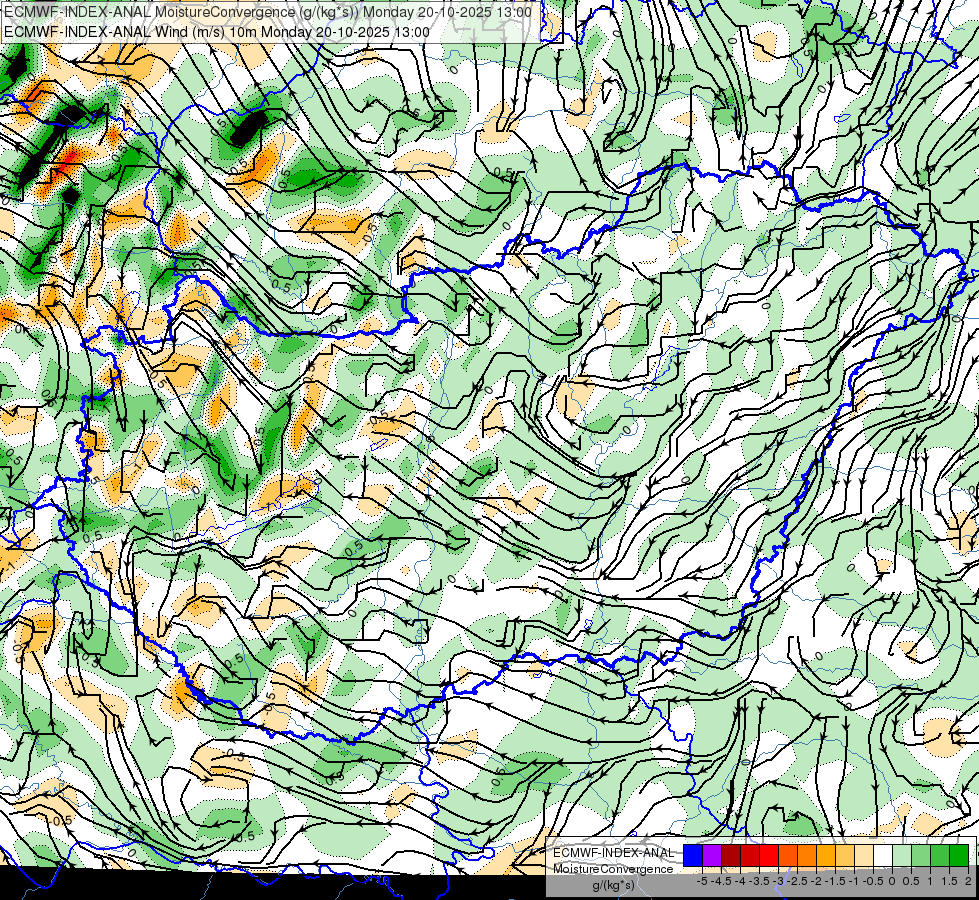Click legend tick label -4.5
The height and width of the screenshot is (900, 979).
tap(721, 881)
